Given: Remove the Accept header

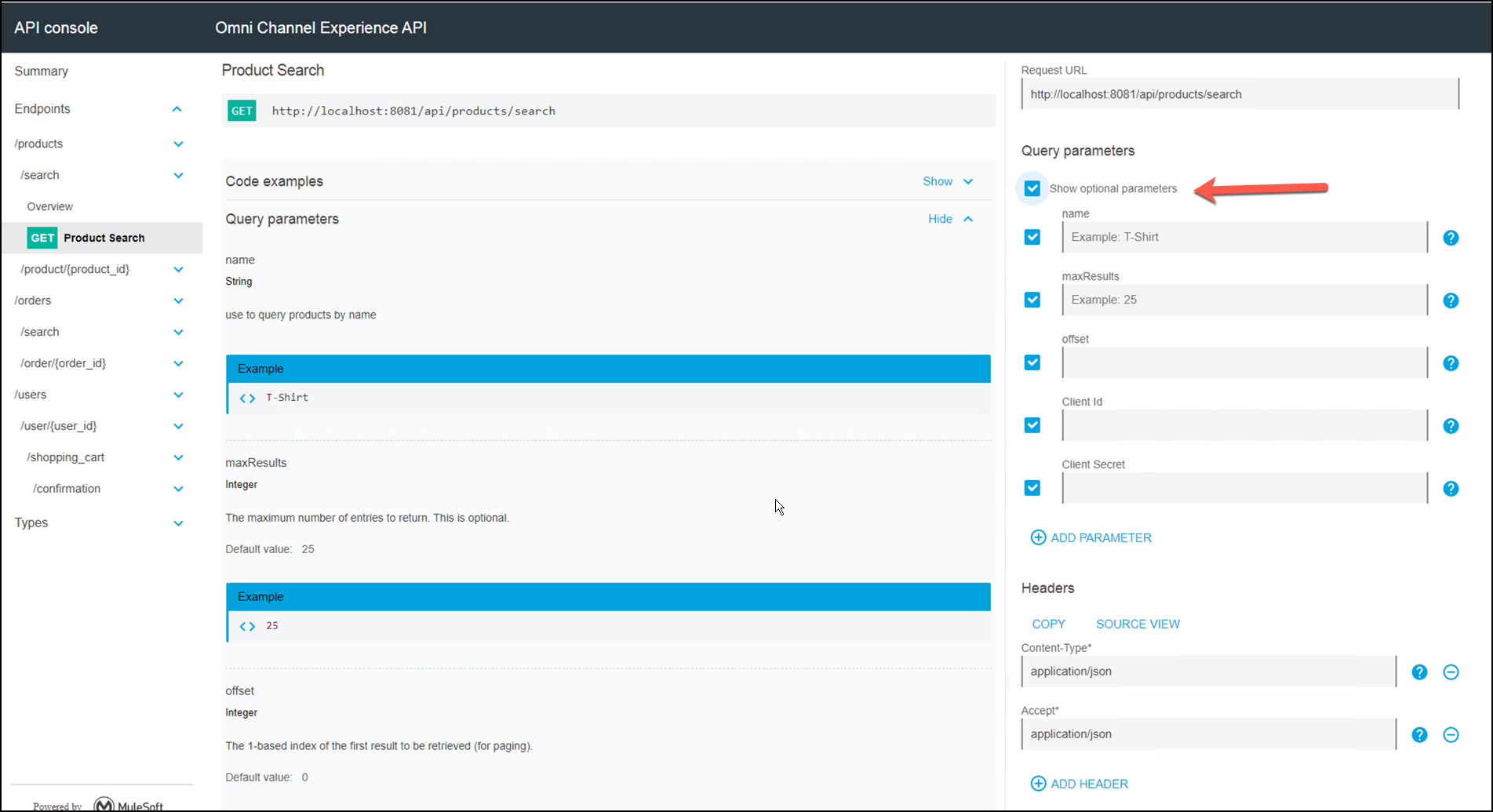Looking at the screenshot, I should [x=1451, y=735].
